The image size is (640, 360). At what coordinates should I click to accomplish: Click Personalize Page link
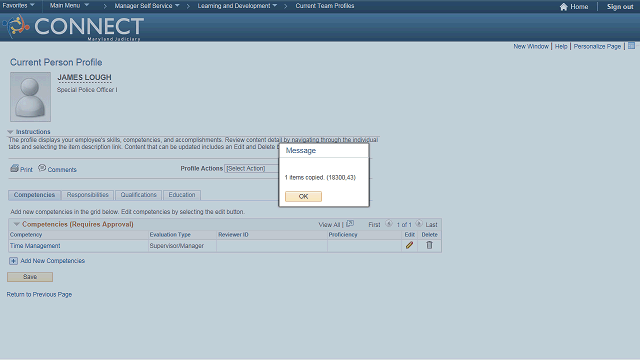click(x=597, y=47)
